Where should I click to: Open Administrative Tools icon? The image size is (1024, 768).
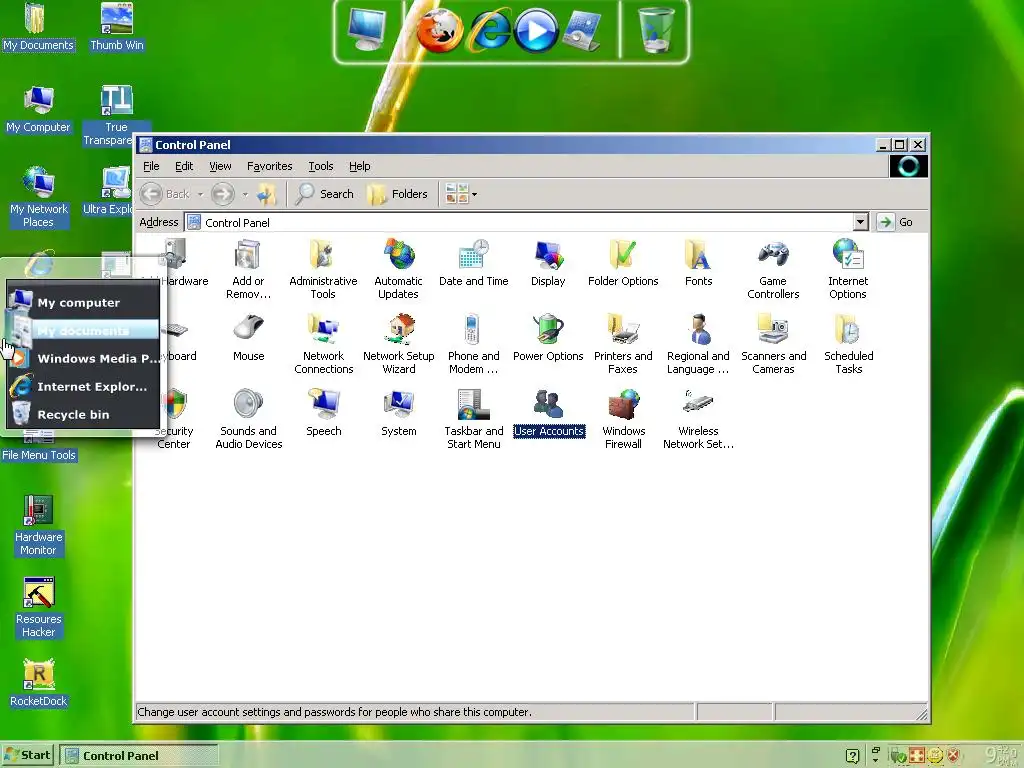click(x=323, y=269)
